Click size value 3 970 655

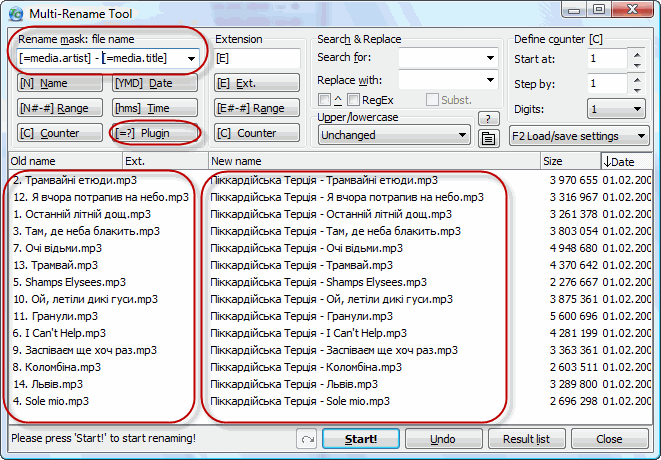pos(574,180)
